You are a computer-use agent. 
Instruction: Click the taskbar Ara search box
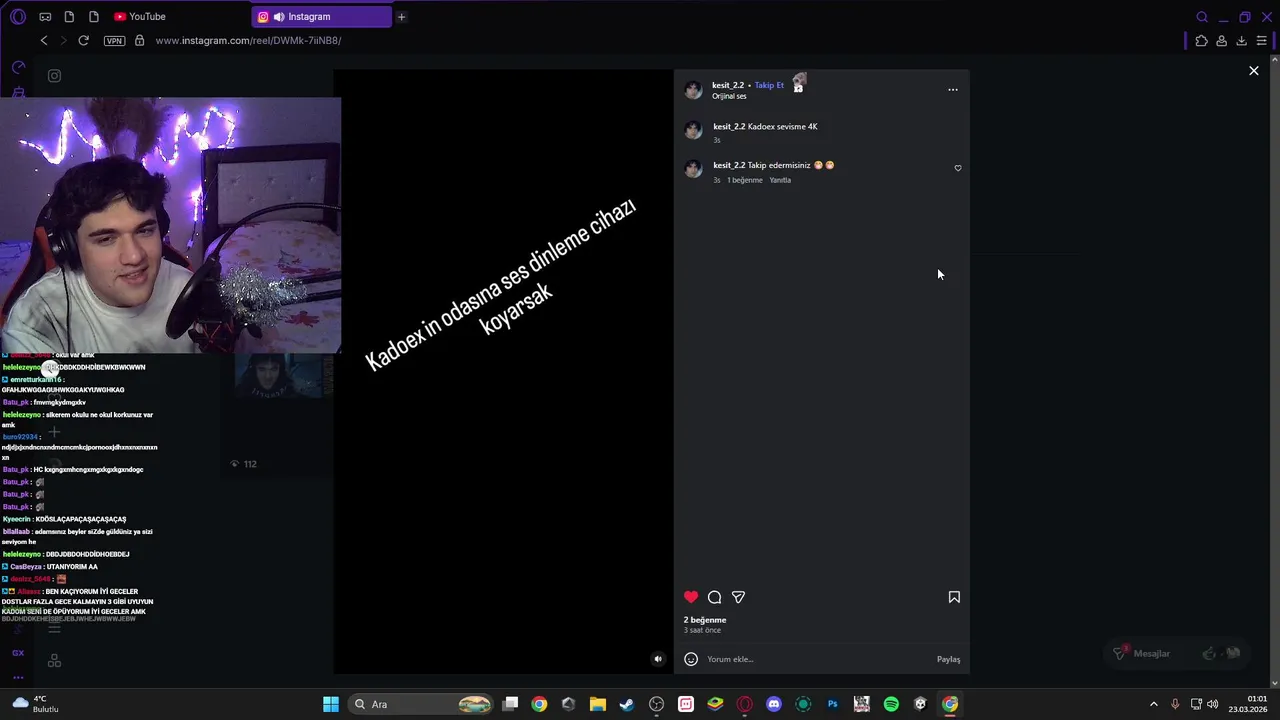[x=422, y=704]
